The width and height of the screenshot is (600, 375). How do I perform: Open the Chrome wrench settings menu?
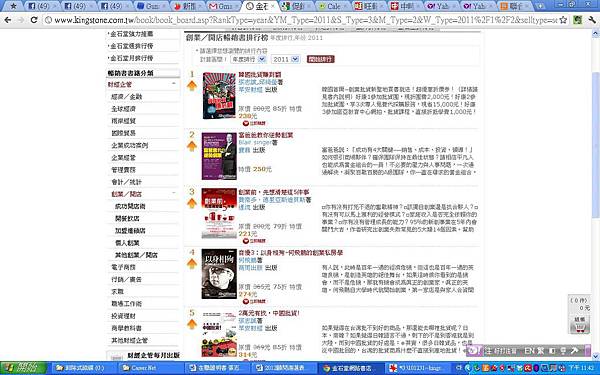click(x=592, y=20)
